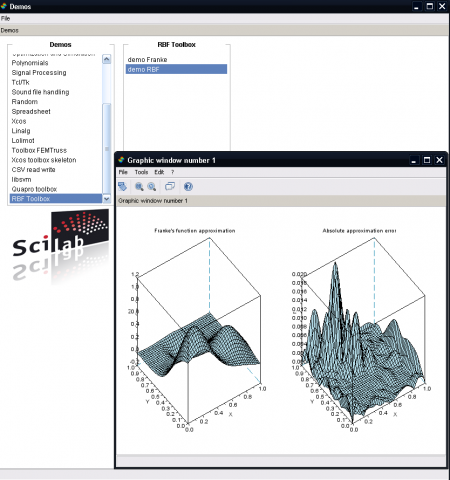Select Linalg demo entry
The image size is (450, 480).
coord(56,131)
